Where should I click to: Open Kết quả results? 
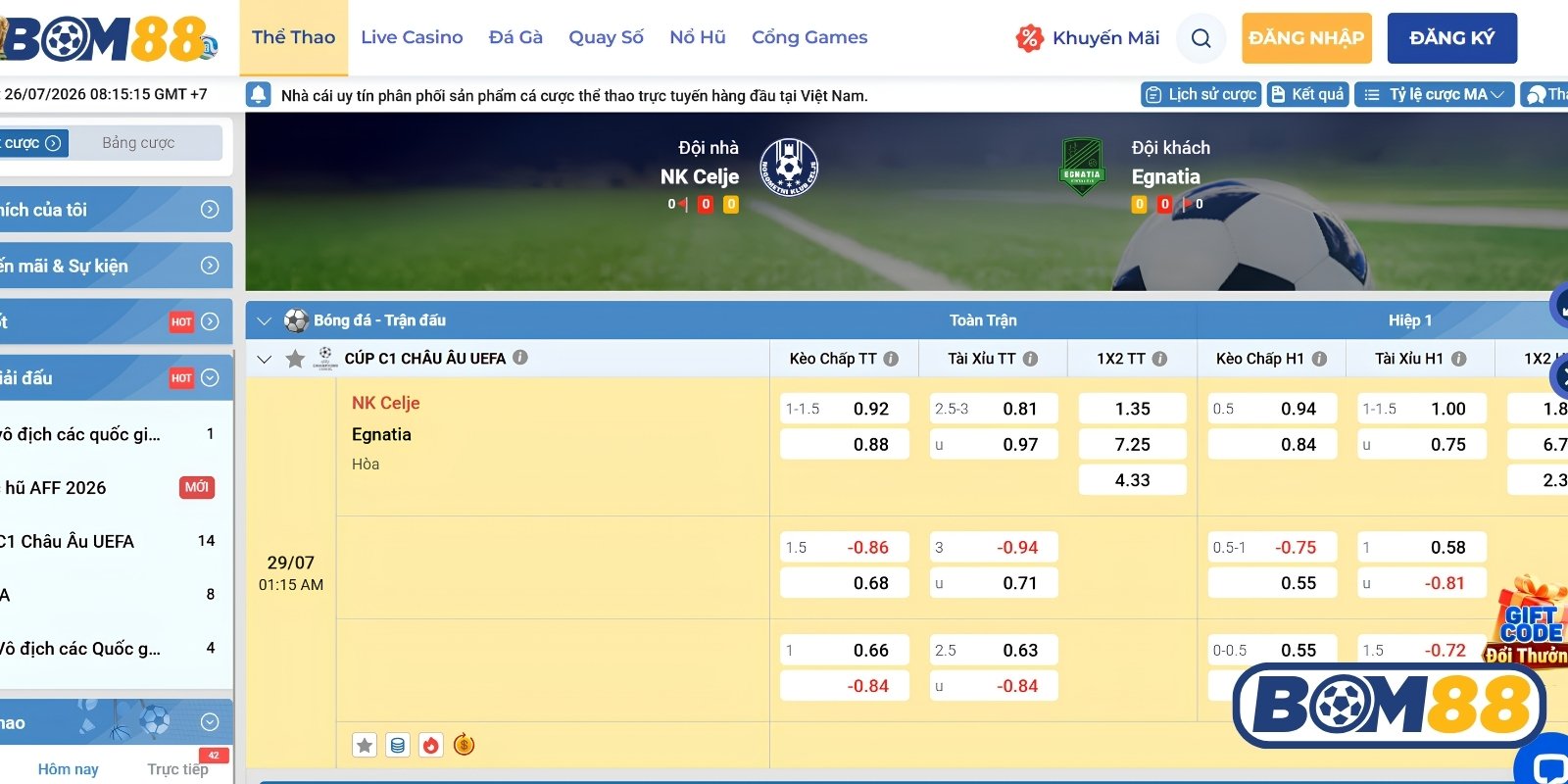1307,94
